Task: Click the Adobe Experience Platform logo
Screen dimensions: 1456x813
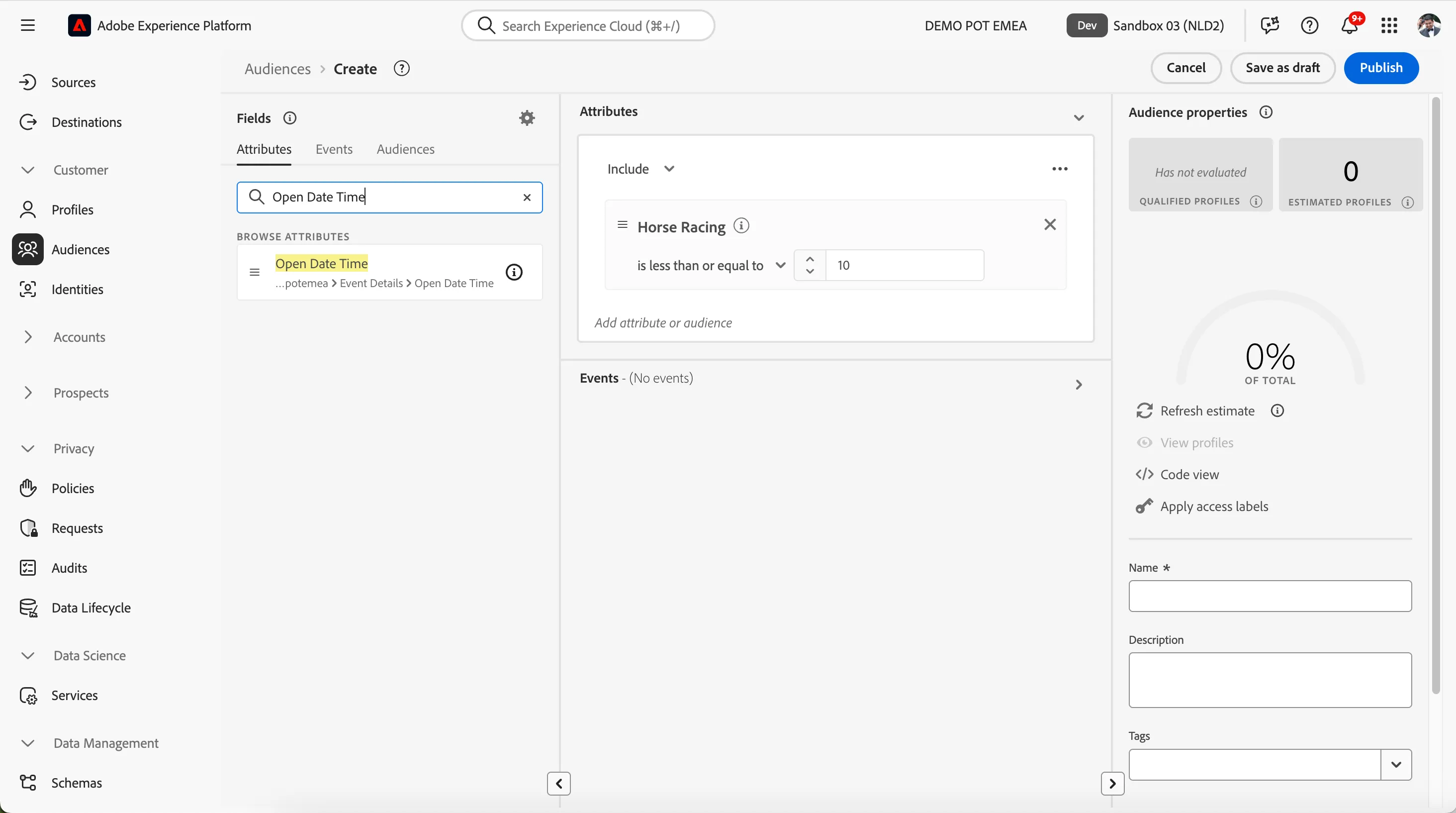Action: click(x=79, y=25)
